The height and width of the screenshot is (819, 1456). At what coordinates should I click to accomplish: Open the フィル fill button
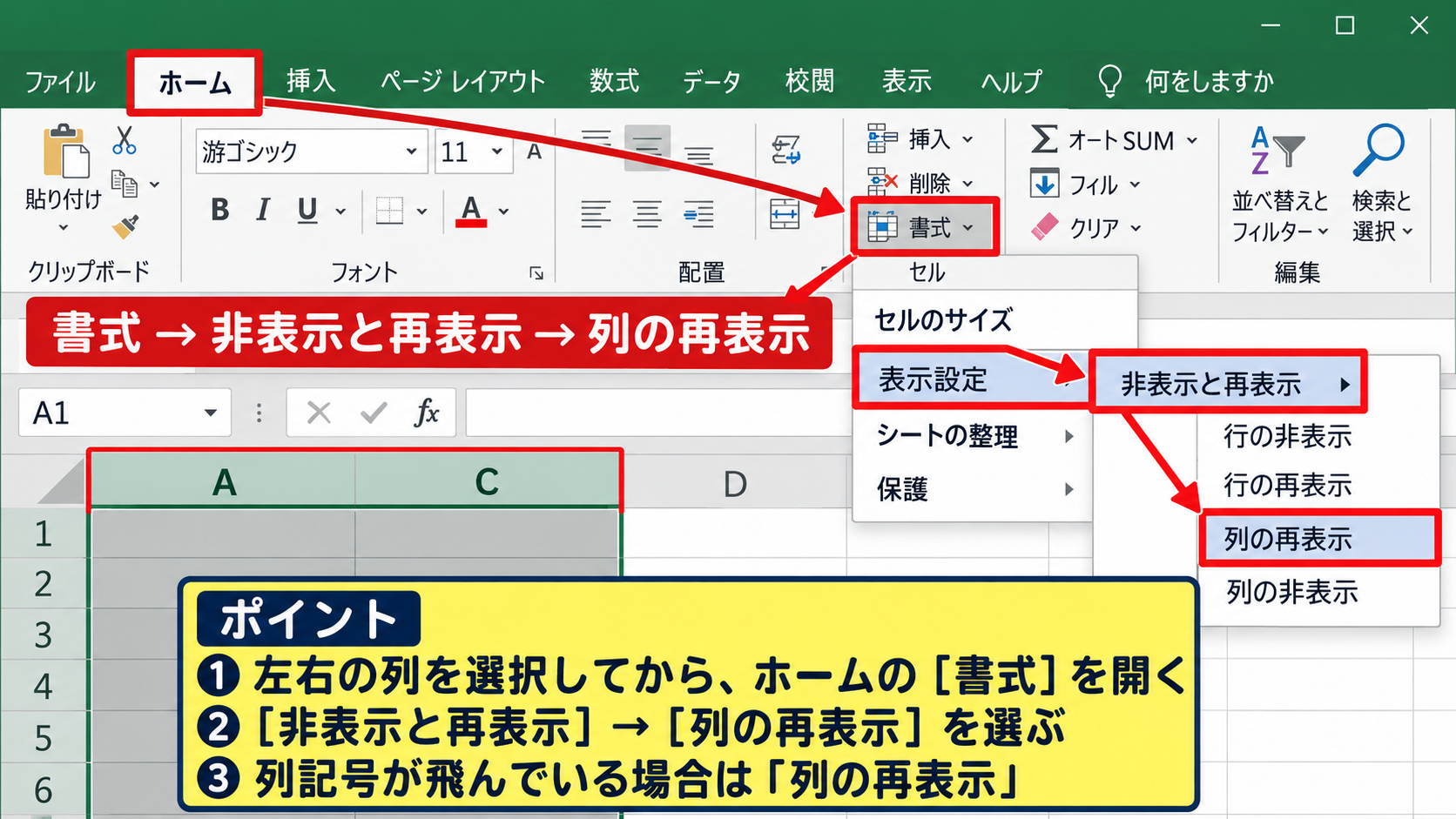click(x=1085, y=185)
